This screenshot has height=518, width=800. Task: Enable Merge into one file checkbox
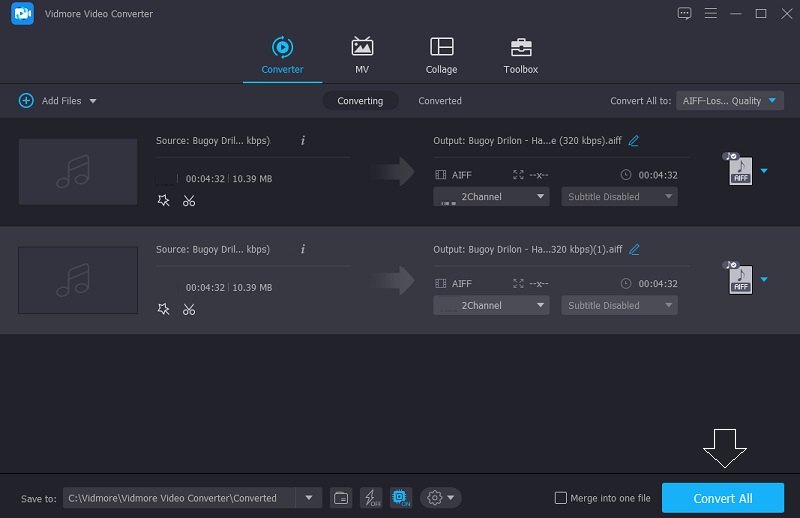[x=561, y=498]
